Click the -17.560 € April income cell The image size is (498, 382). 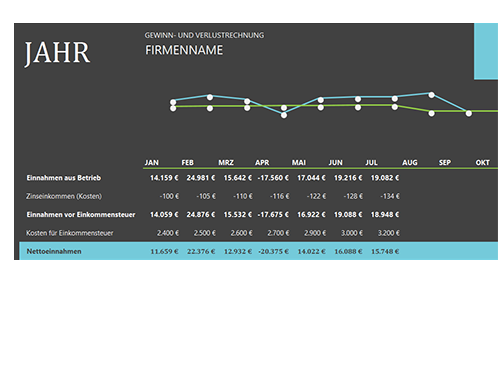tap(273, 178)
